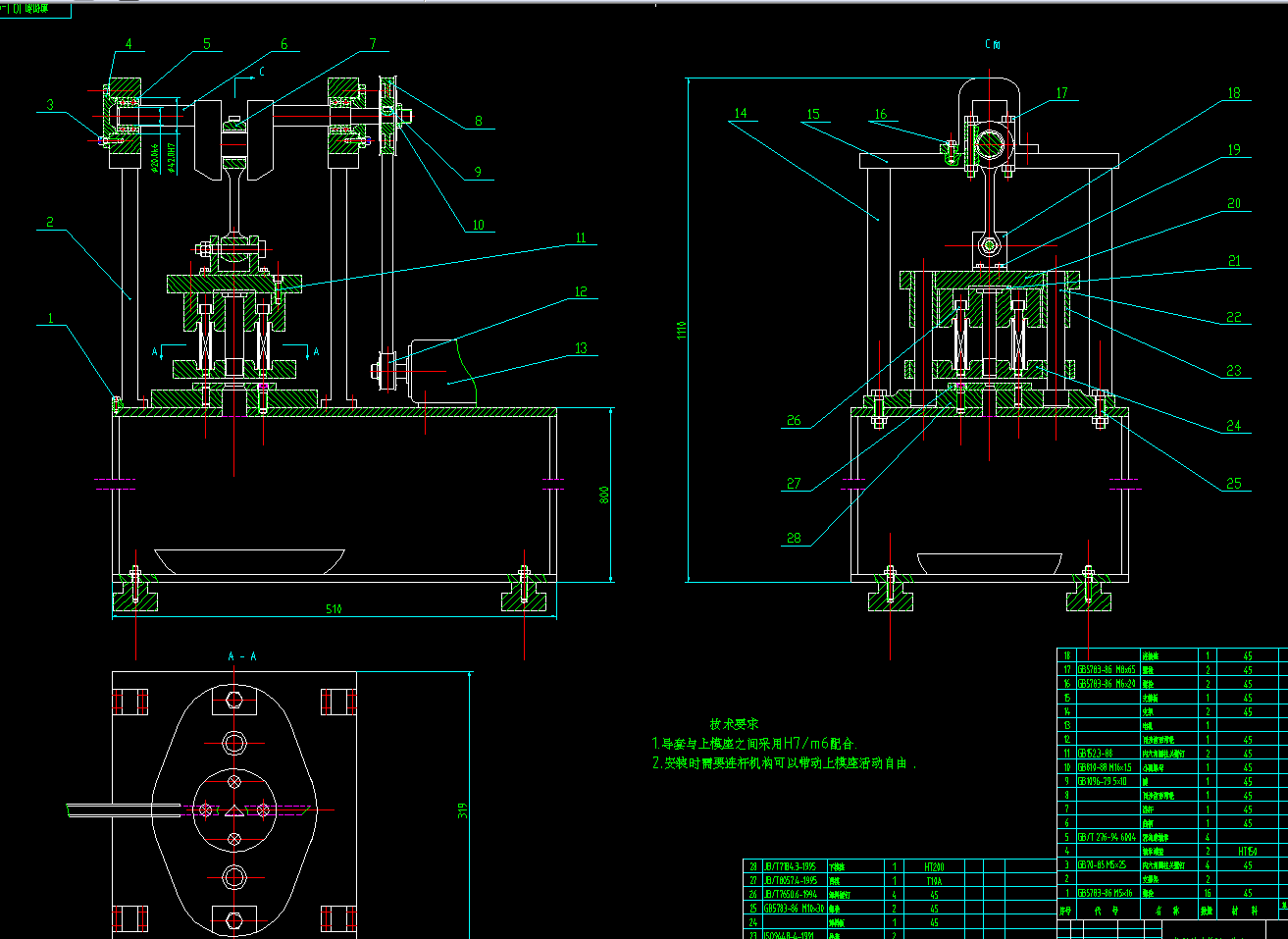
Task: Select balloon callout 28 in the side view
Action: (794, 538)
